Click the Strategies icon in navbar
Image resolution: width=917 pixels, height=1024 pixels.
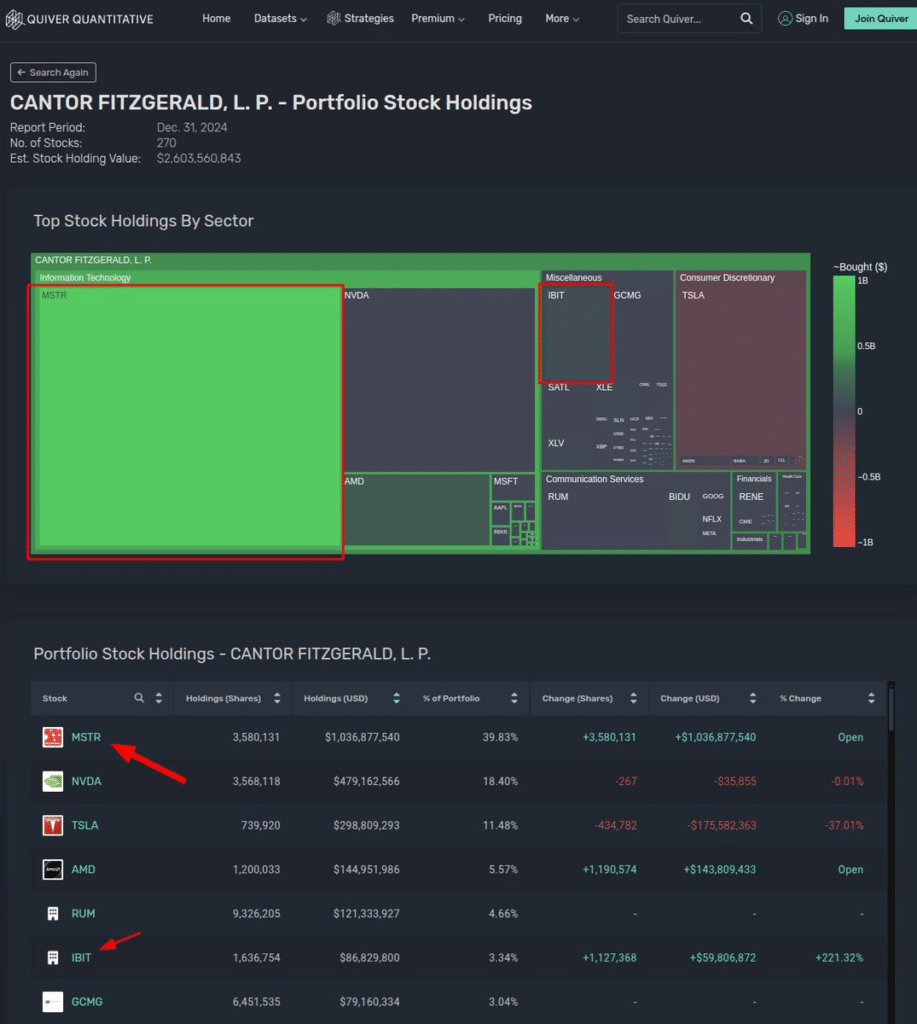(334, 18)
